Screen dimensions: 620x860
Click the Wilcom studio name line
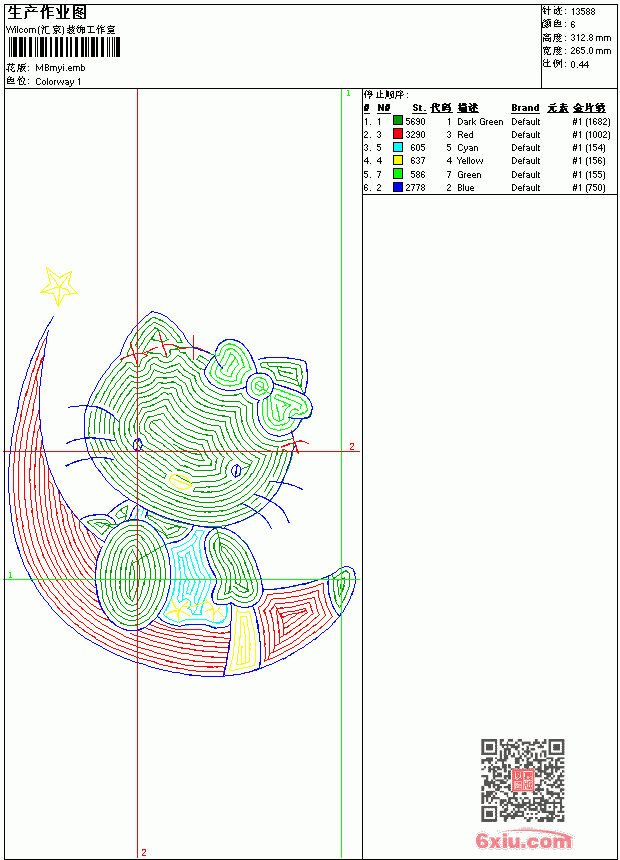[61, 30]
